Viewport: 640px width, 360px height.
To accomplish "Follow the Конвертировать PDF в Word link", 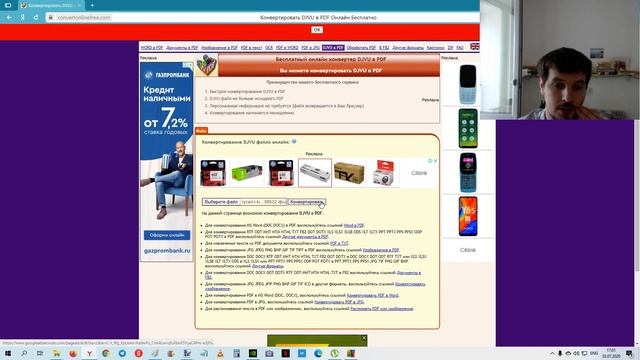I will pyautogui.click(x=373, y=295).
